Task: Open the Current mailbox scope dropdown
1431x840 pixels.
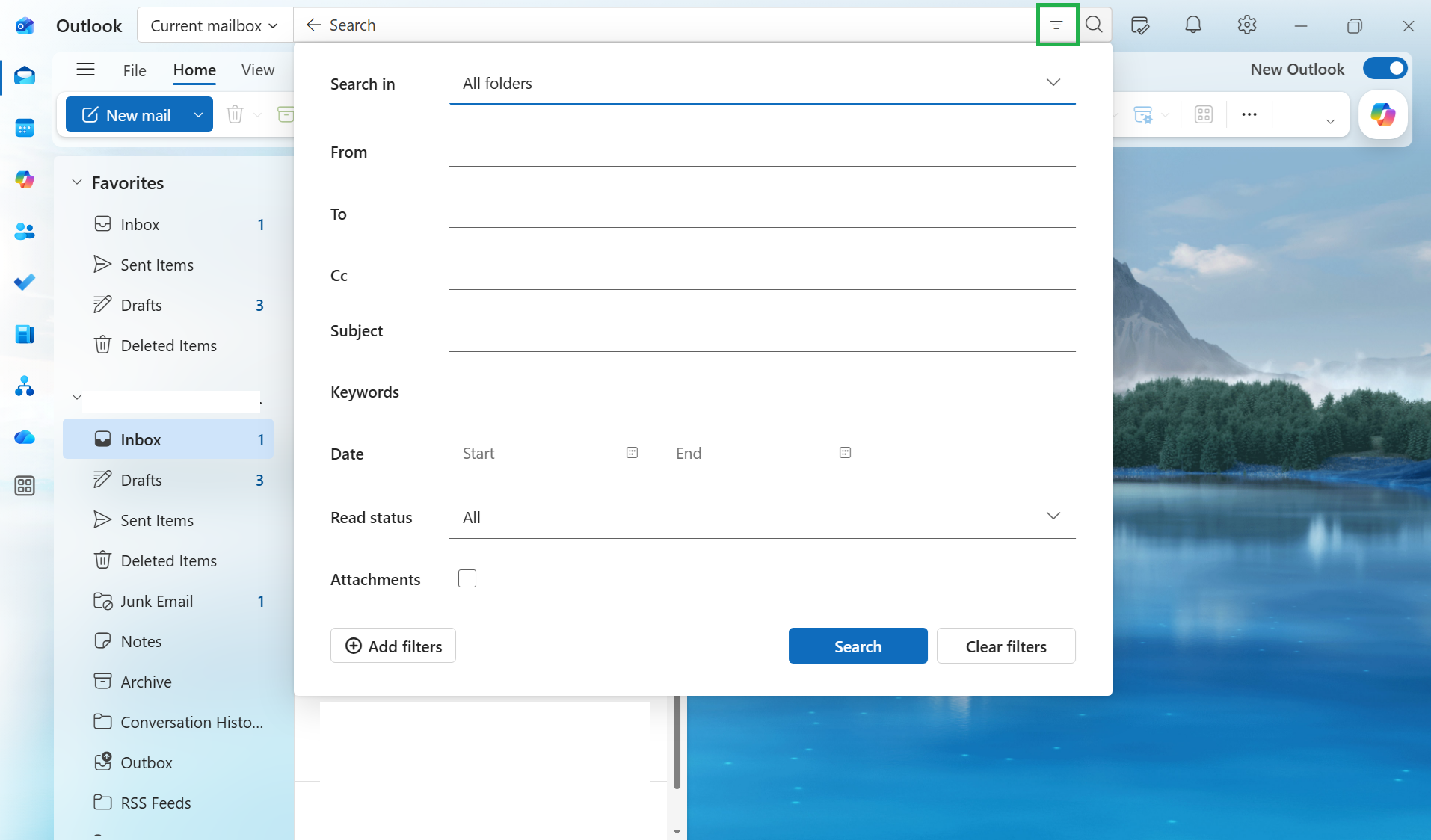Action: point(215,25)
